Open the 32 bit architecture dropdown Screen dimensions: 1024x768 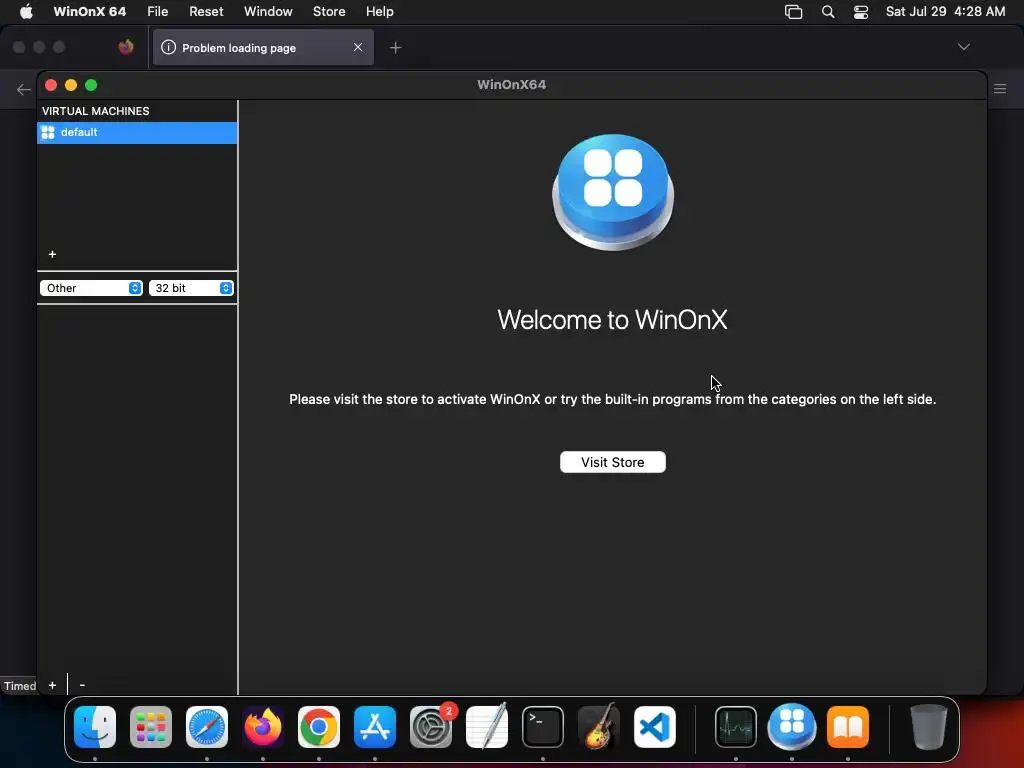tap(191, 288)
